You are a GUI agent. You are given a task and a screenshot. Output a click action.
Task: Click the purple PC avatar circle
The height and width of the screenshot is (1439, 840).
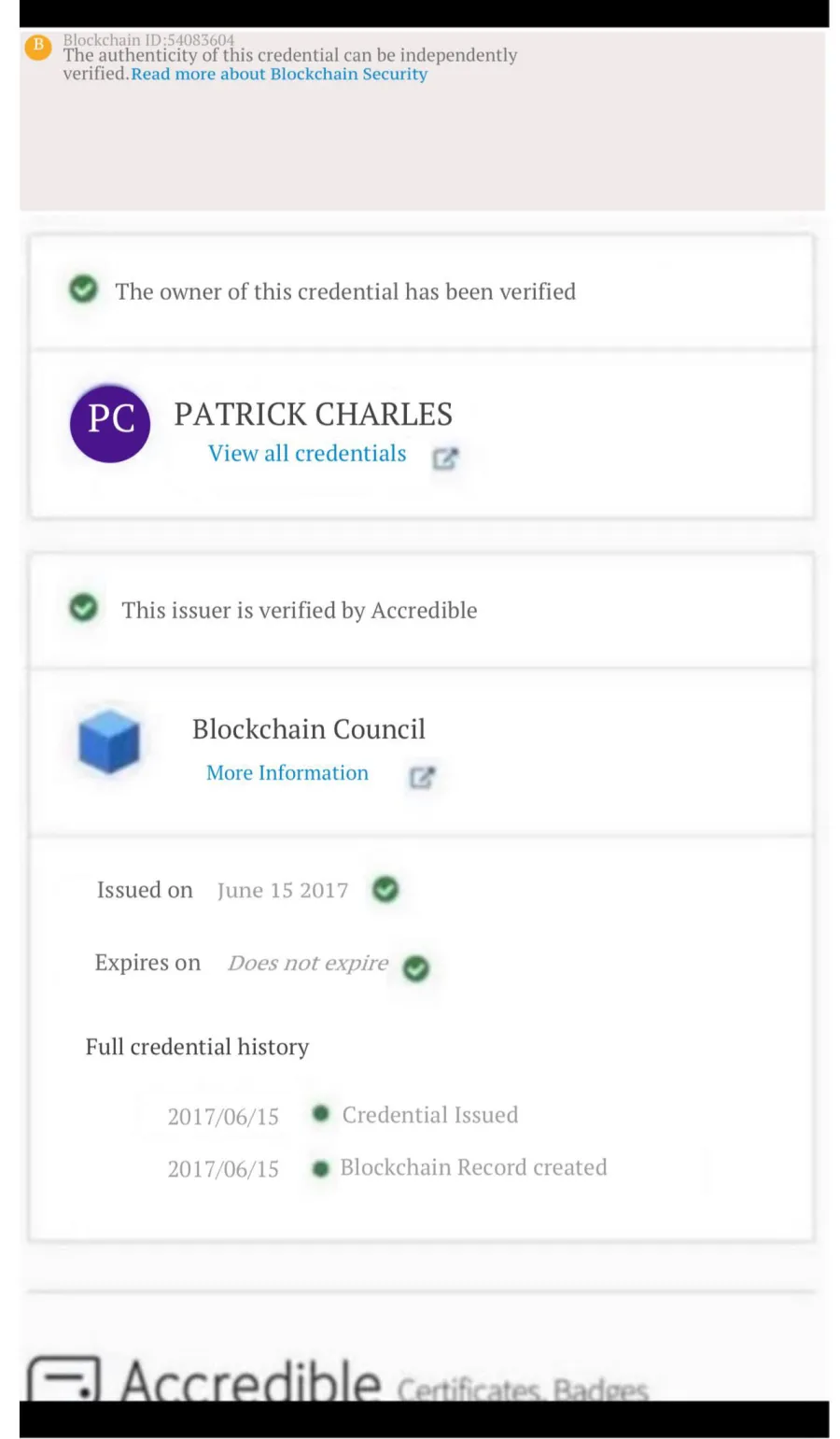click(x=110, y=423)
